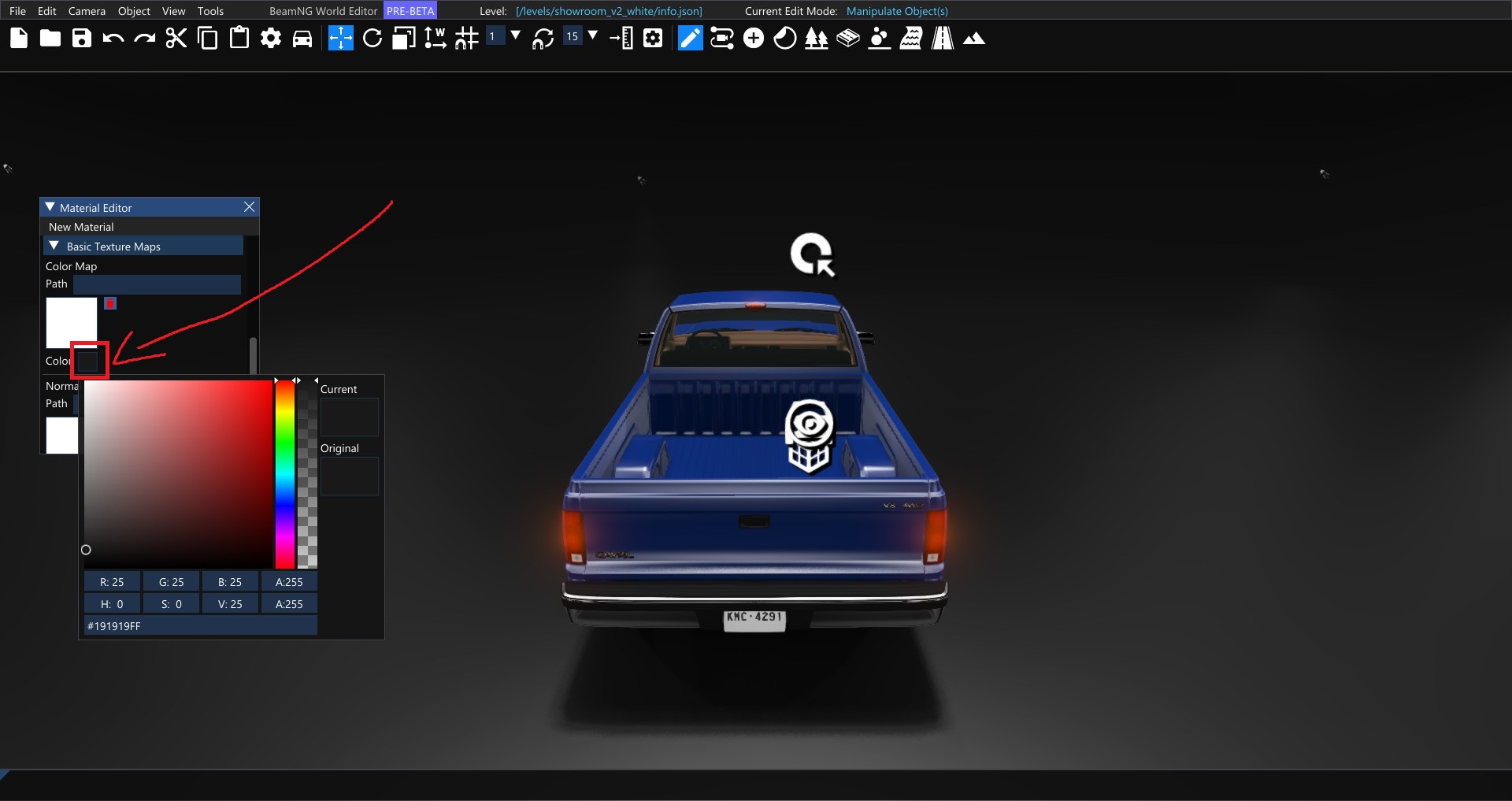The width and height of the screenshot is (1512, 801).
Task: Undo the last action
Action: pos(113,38)
